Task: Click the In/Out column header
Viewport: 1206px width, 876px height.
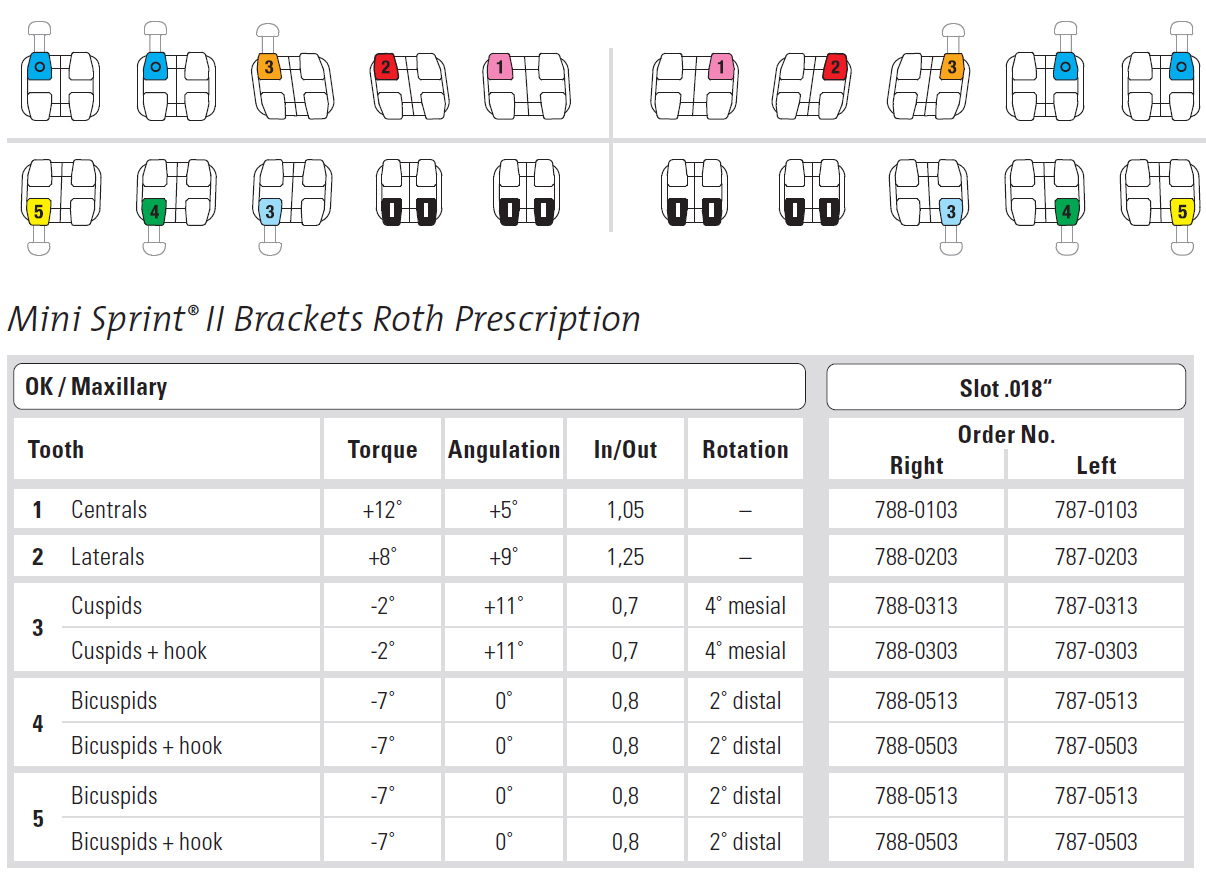Action: [x=625, y=450]
